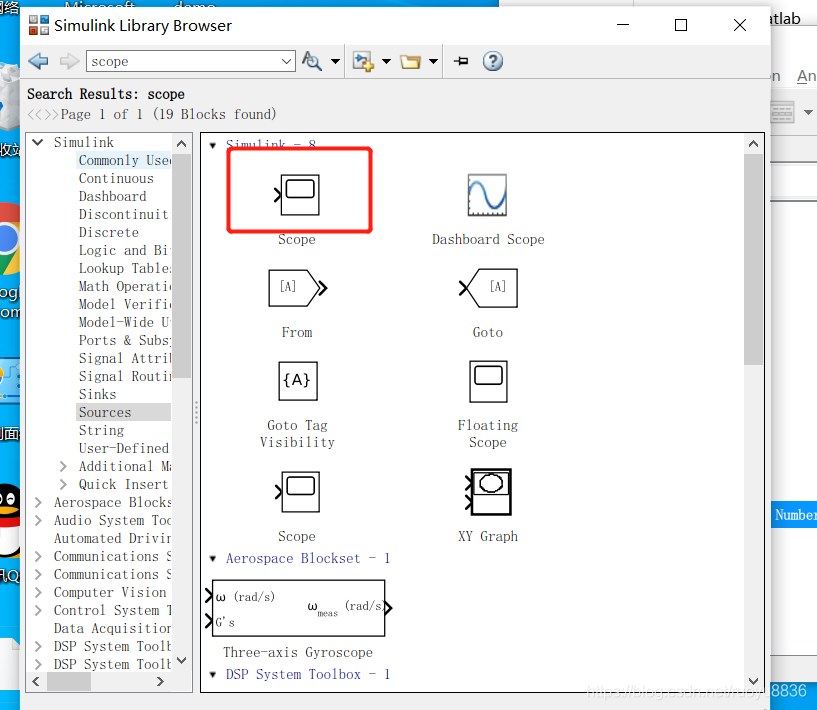Screen dimensions: 817x710
Task: Select the Signal Routing library
Action: (x=125, y=377)
